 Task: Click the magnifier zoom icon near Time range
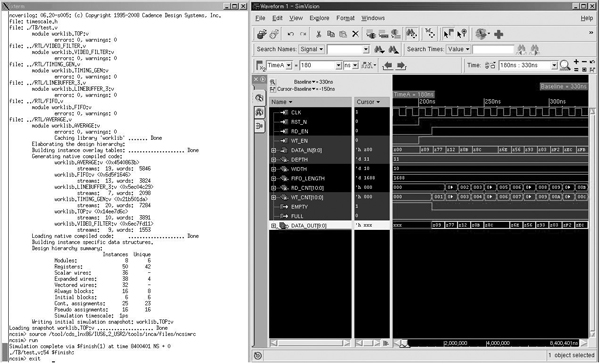[x=565, y=65]
